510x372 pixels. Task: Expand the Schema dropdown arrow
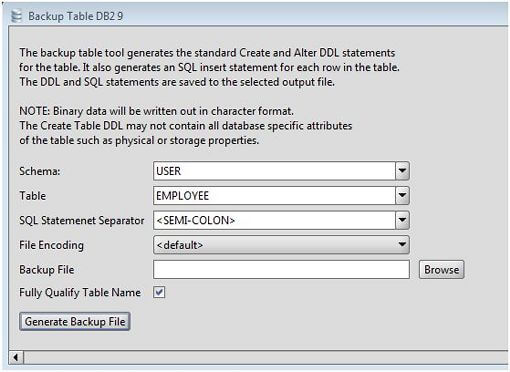pos(402,171)
